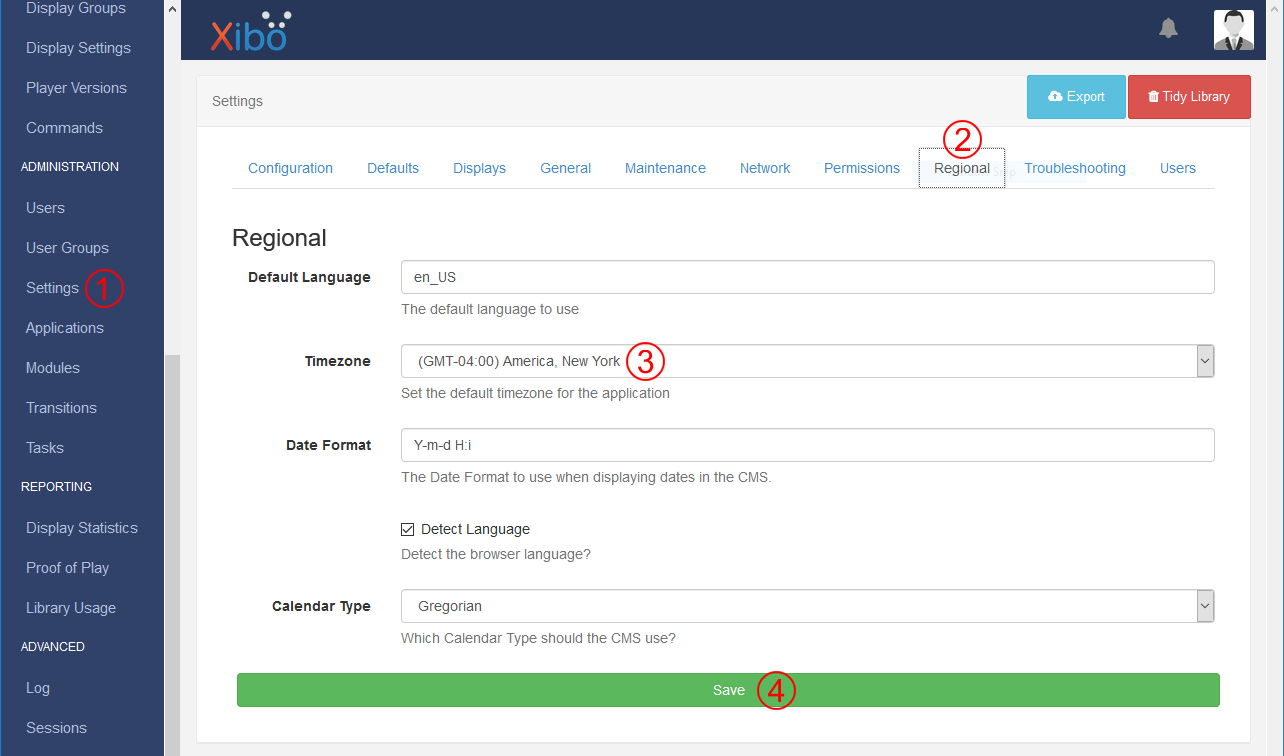Screen dimensions: 1284x756
Task: Open User Groups in sidebar
Action: click(67, 248)
